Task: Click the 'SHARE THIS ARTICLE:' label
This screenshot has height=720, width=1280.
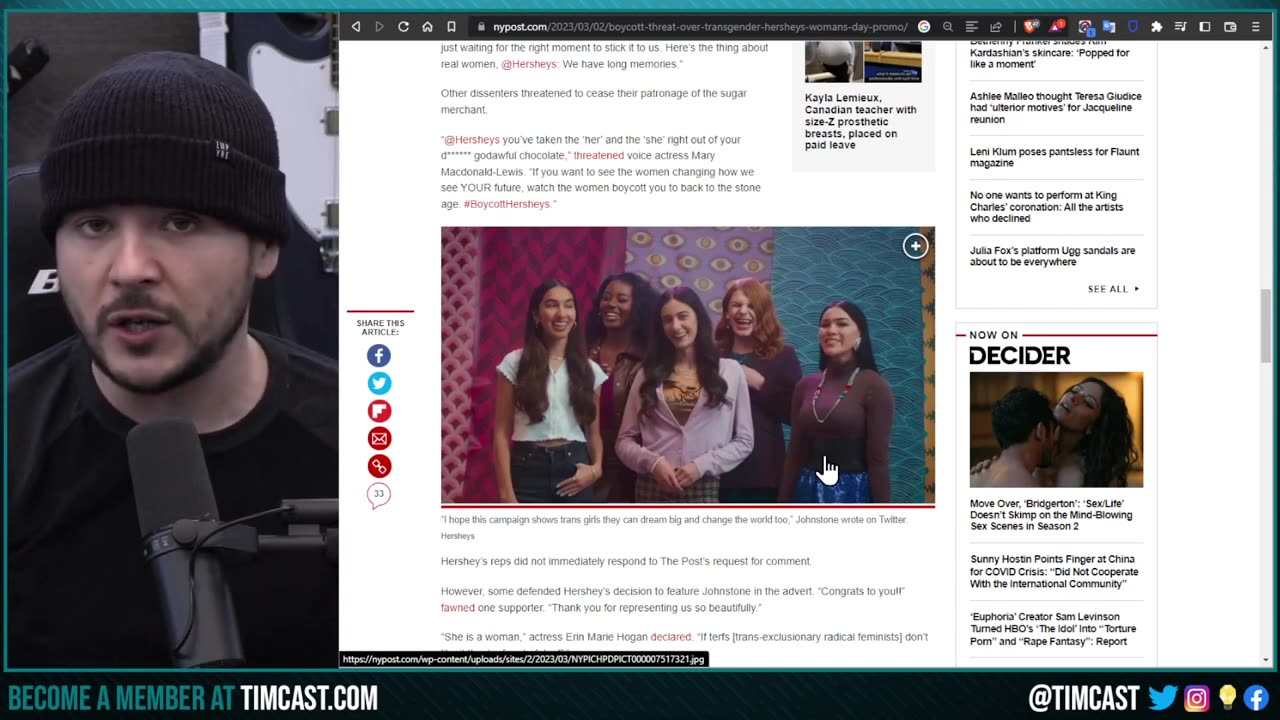Action: (380, 327)
